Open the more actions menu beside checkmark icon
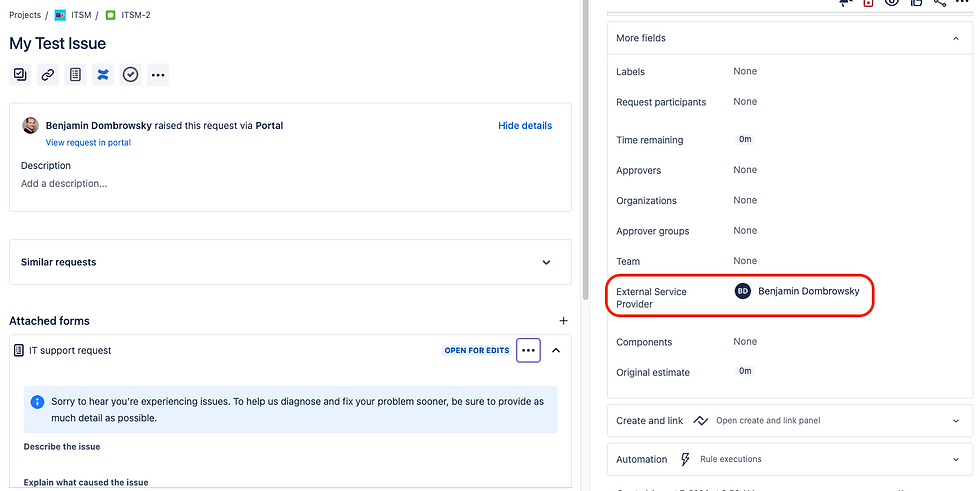The height and width of the screenshot is (491, 980). coord(158,75)
